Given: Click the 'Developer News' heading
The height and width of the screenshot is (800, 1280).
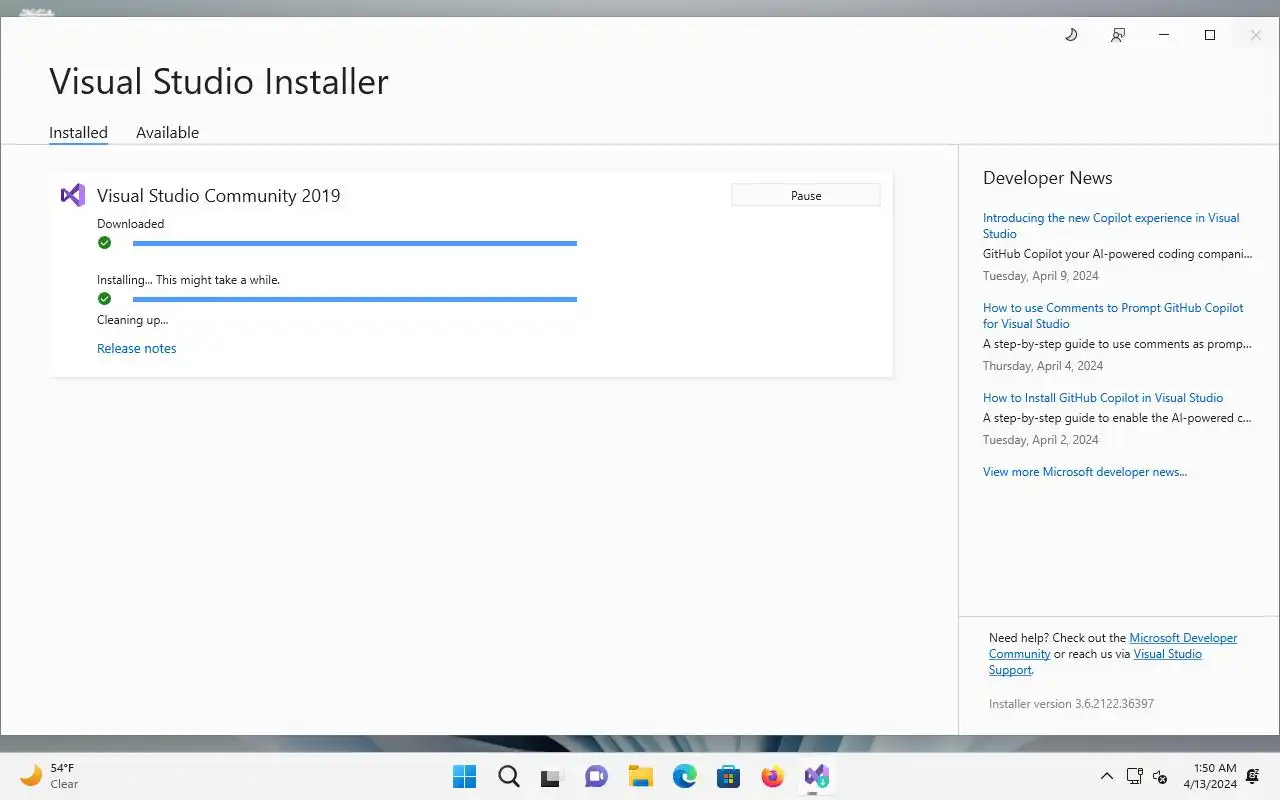Looking at the screenshot, I should (x=1047, y=178).
